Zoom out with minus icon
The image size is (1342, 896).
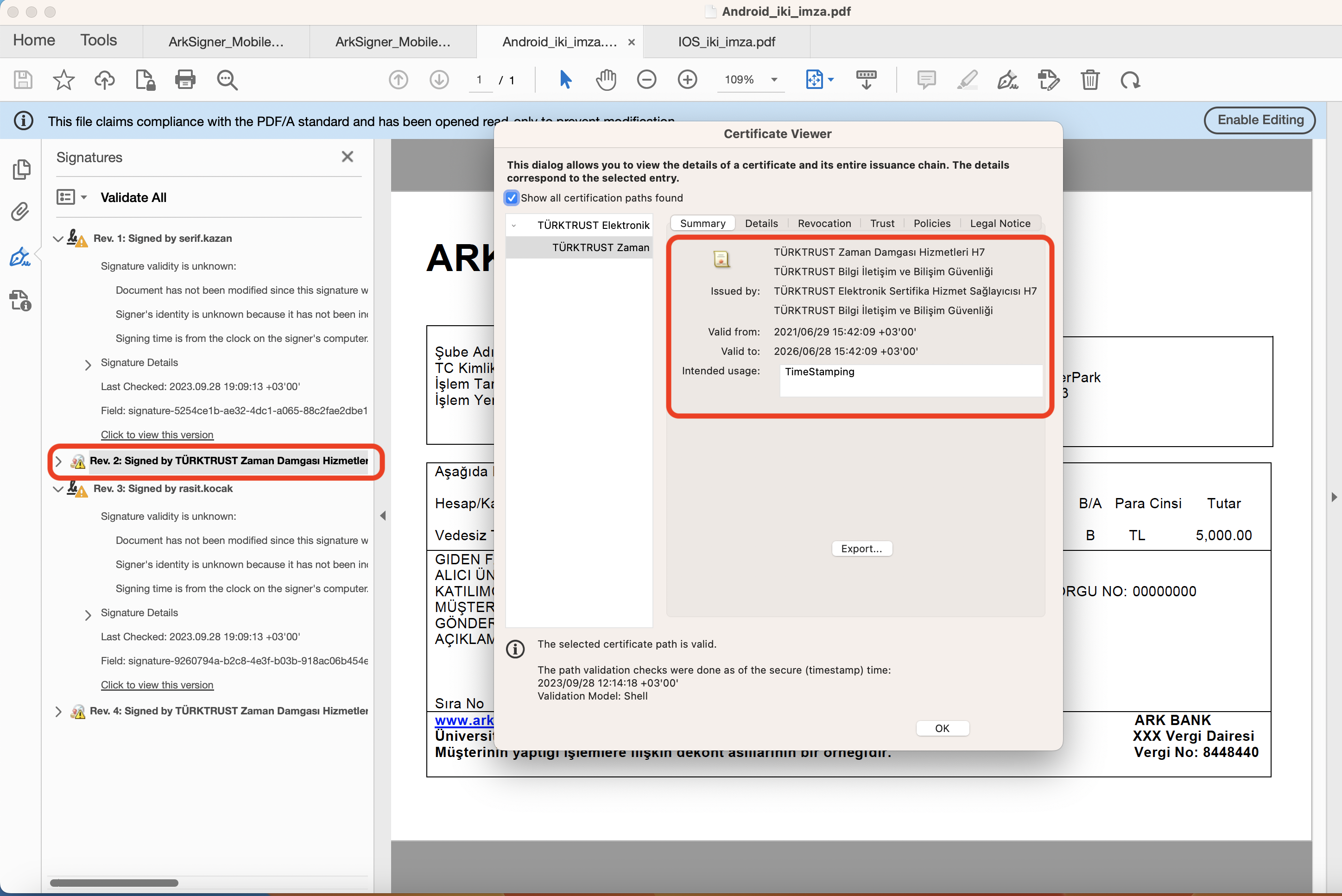pyautogui.click(x=646, y=79)
